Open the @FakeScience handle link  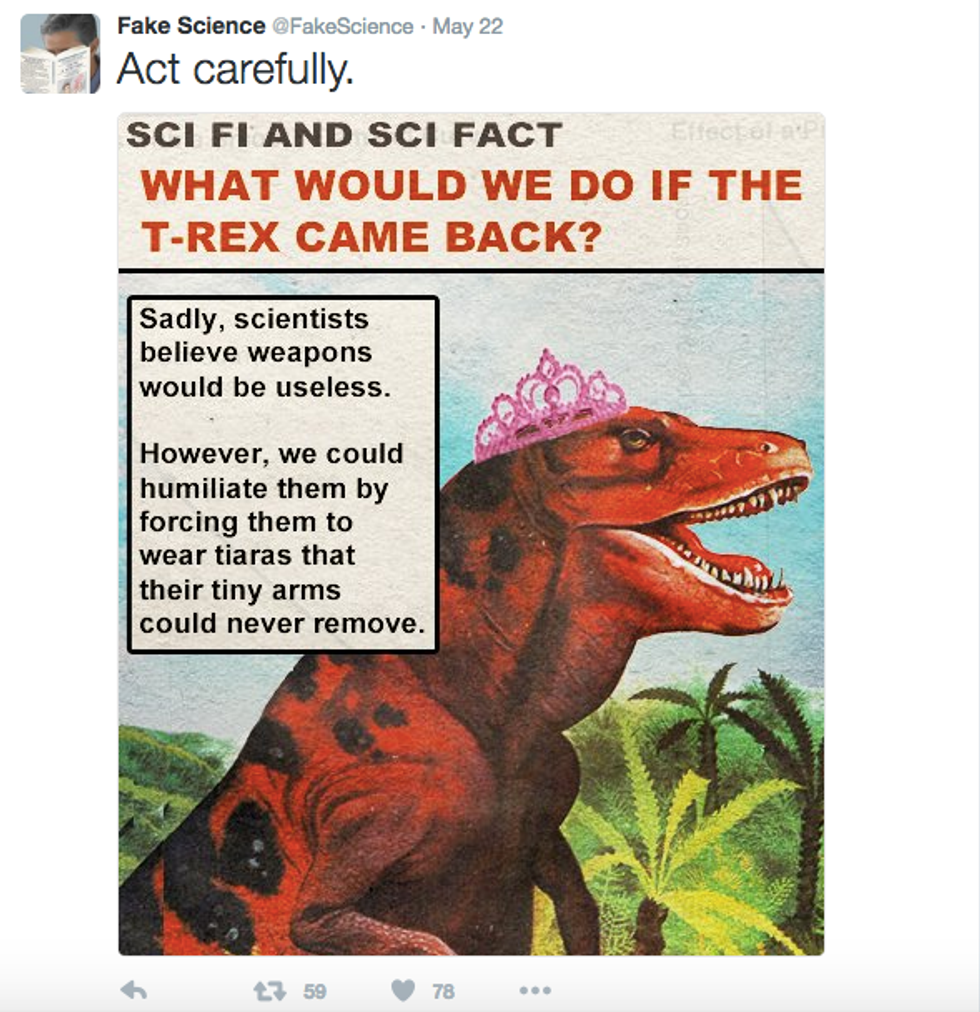[x=343, y=26]
